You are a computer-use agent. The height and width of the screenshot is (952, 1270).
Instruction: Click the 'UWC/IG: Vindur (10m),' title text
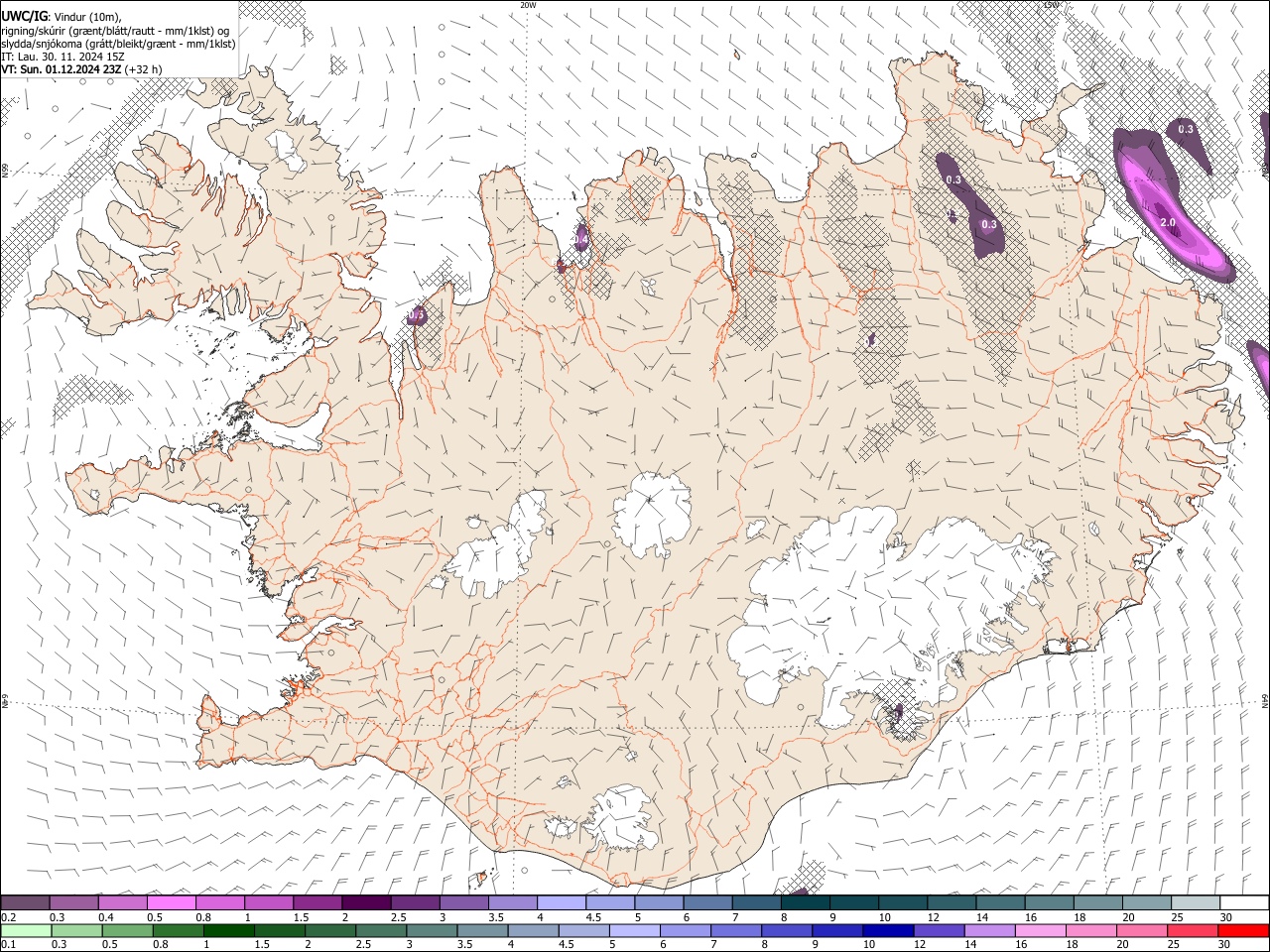62,15
